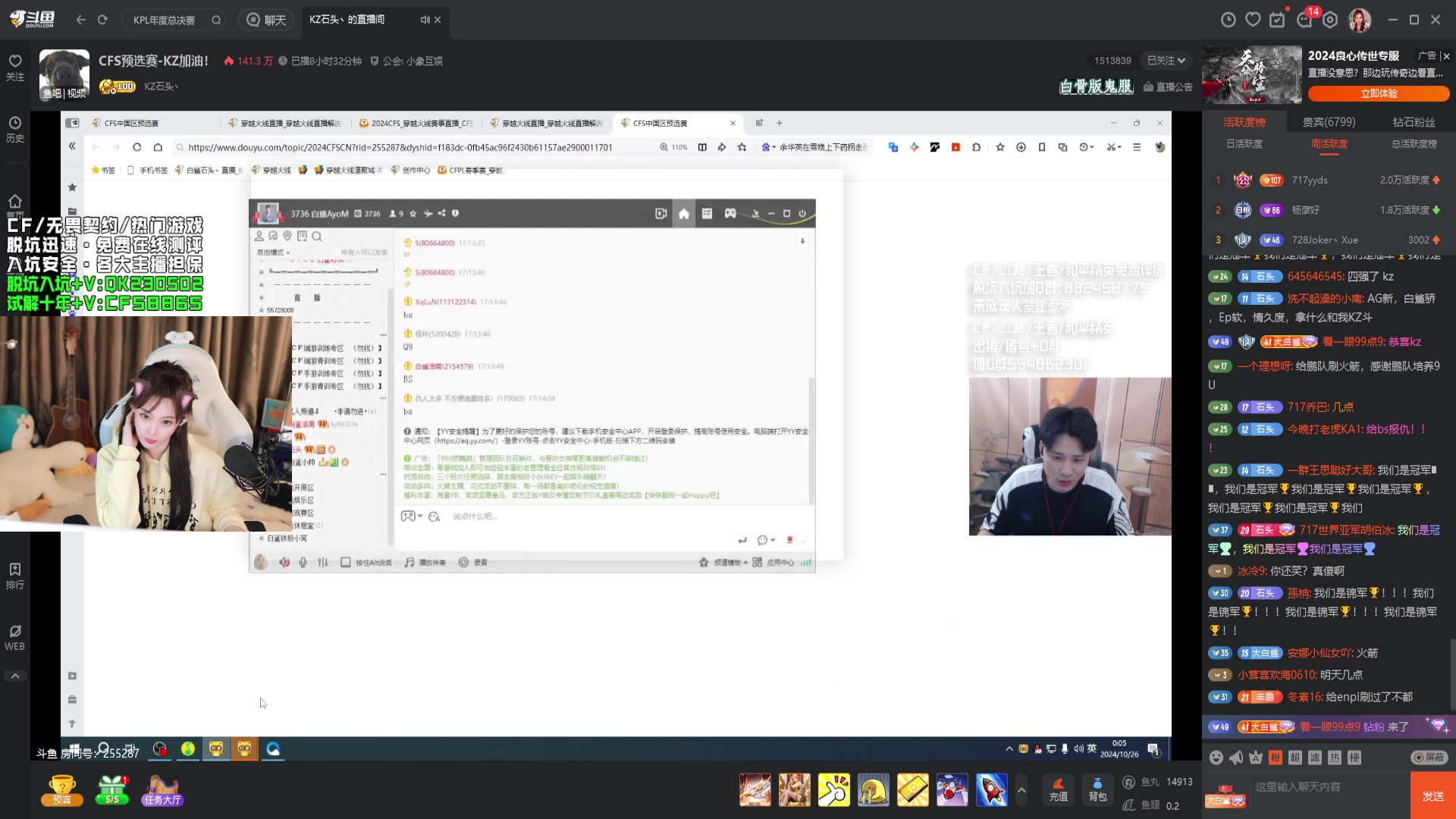Open the 已关注 follow dropdown
The image size is (1456, 819).
pyautogui.click(x=1166, y=61)
